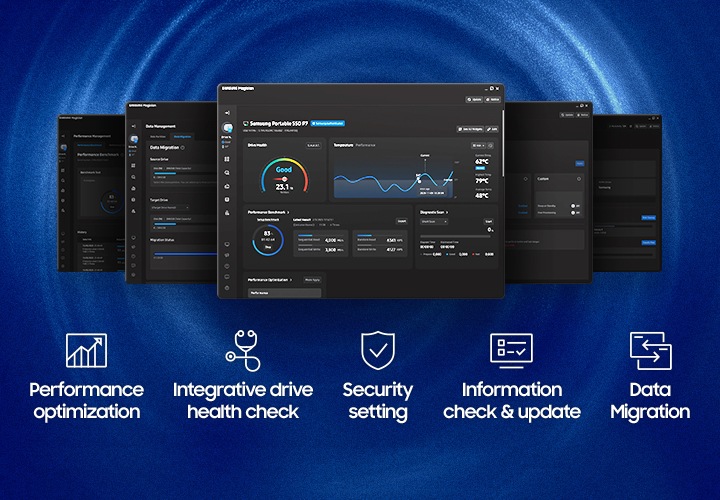720x500 pixels.
Task: Click the lower blue button in far-right window
Action: [x=649, y=242]
